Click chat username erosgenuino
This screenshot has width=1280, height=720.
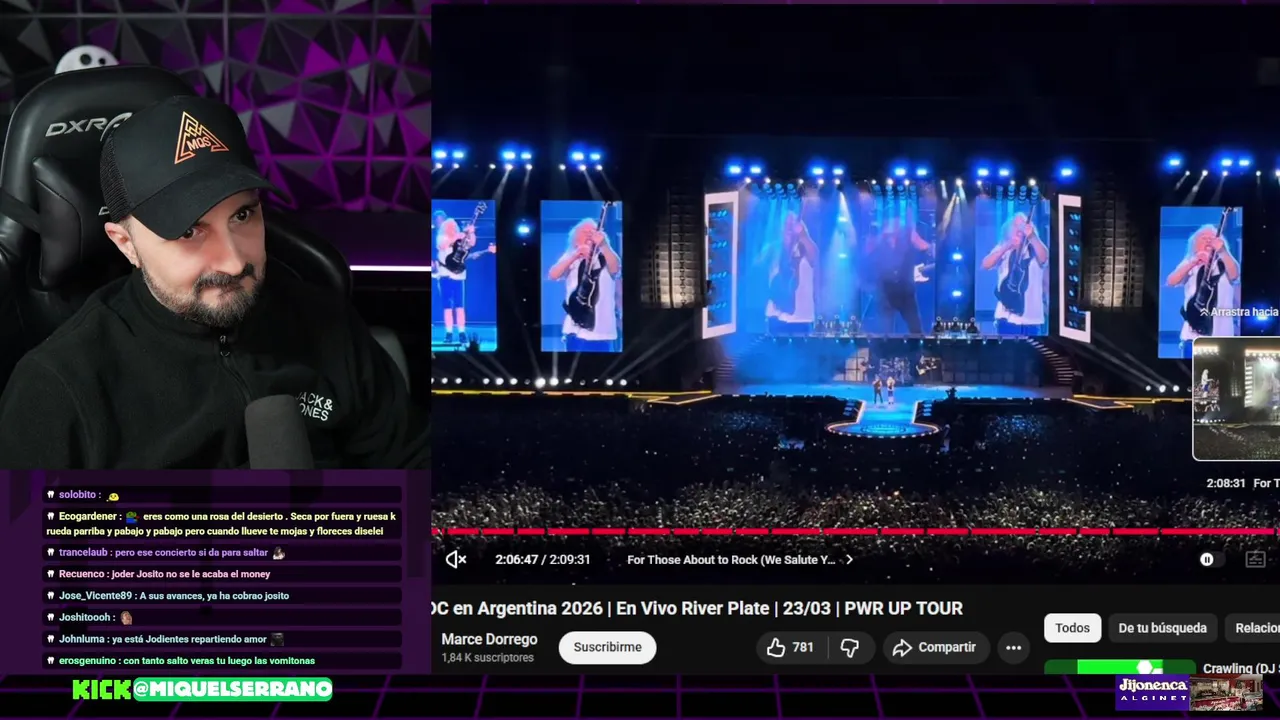(x=89, y=661)
